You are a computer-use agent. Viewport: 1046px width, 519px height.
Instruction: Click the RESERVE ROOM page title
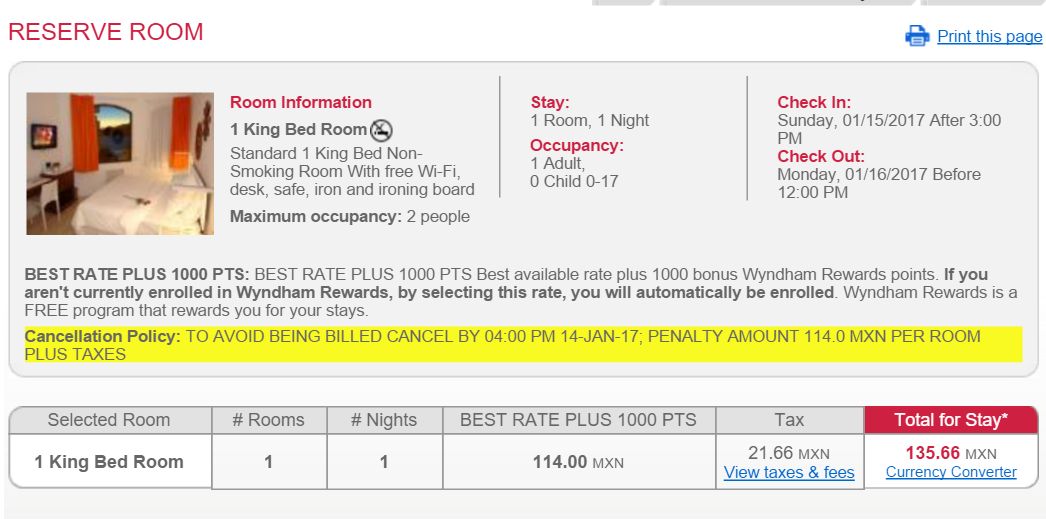[x=105, y=32]
